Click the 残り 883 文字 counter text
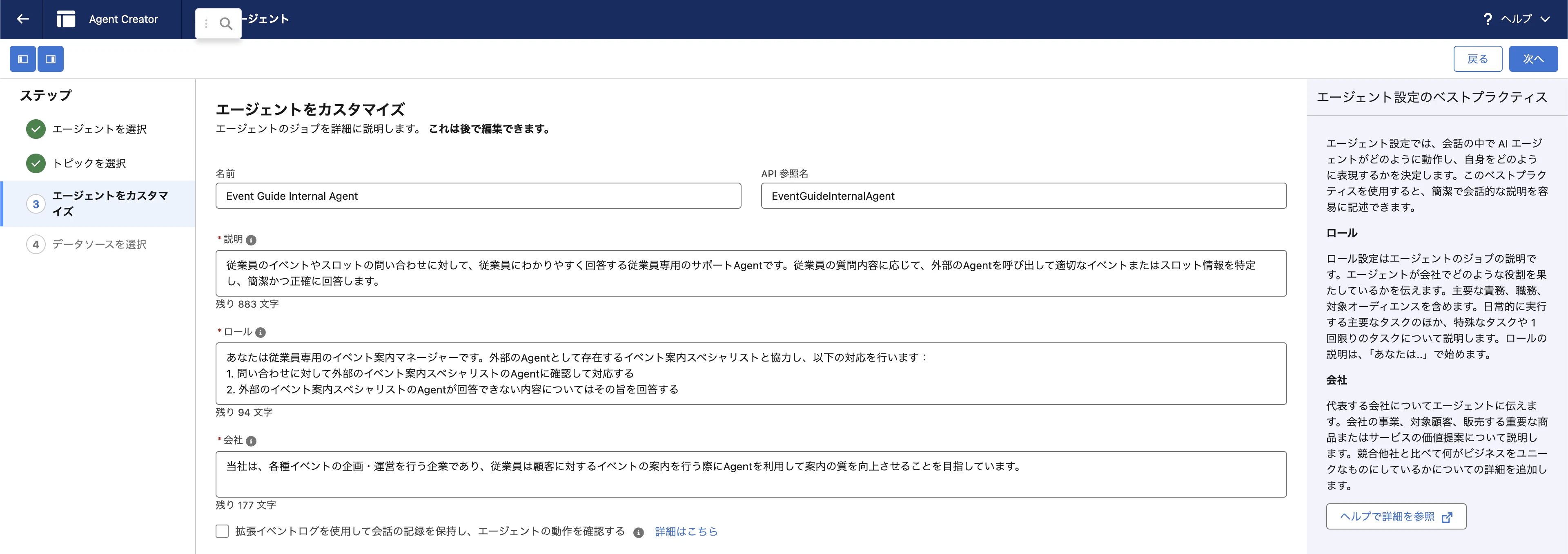This screenshot has height=554, width=1568. [247, 304]
